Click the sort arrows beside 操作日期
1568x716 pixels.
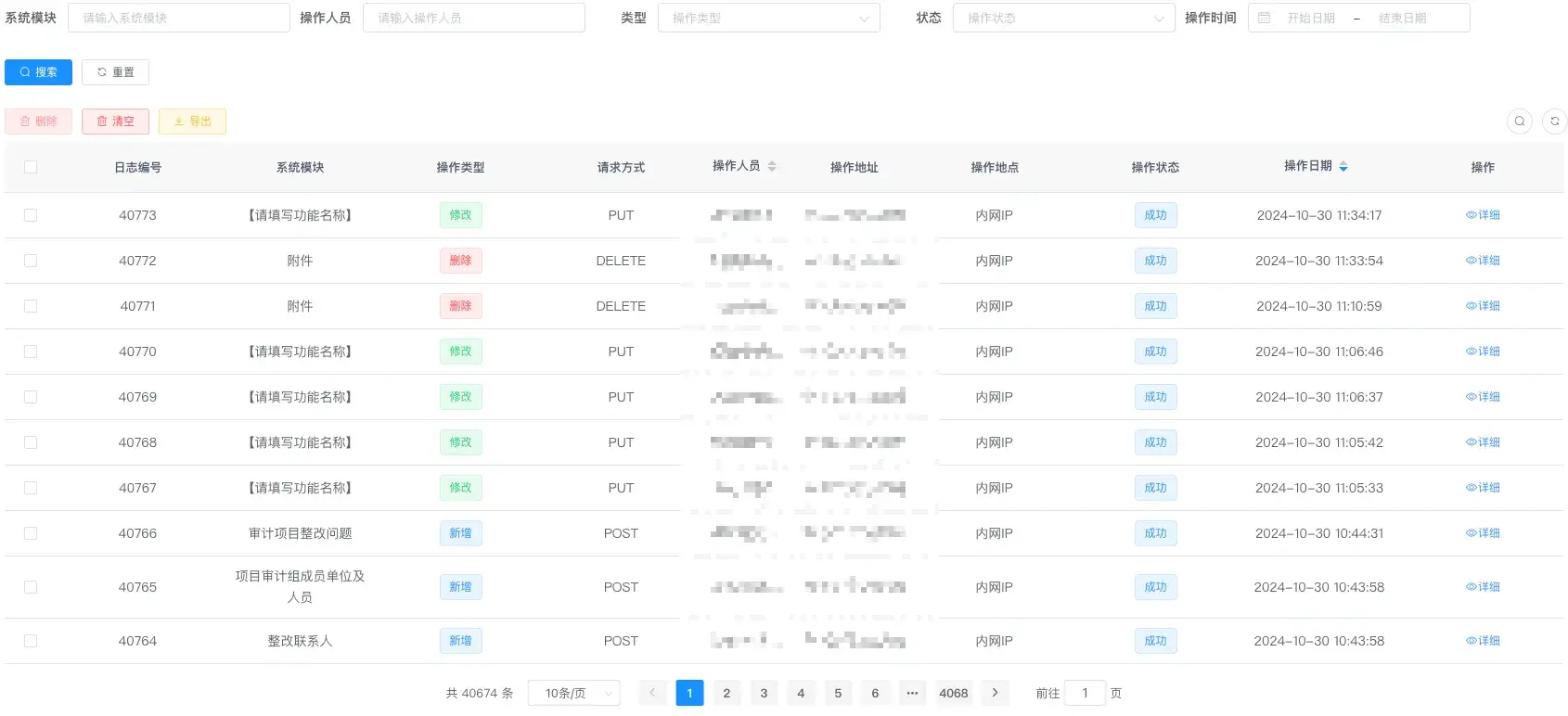click(1343, 167)
